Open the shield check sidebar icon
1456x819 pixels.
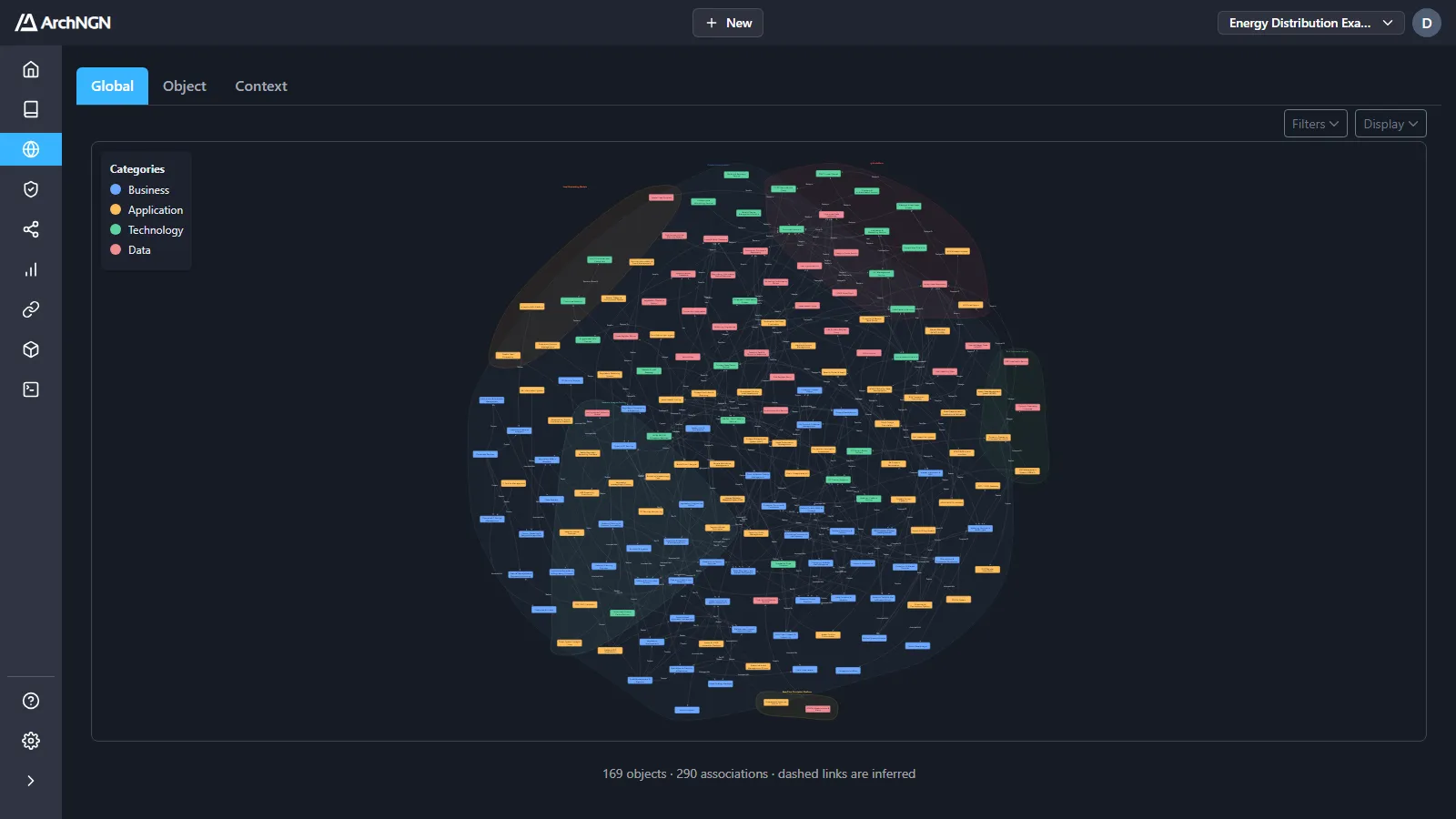[x=31, y=189]
